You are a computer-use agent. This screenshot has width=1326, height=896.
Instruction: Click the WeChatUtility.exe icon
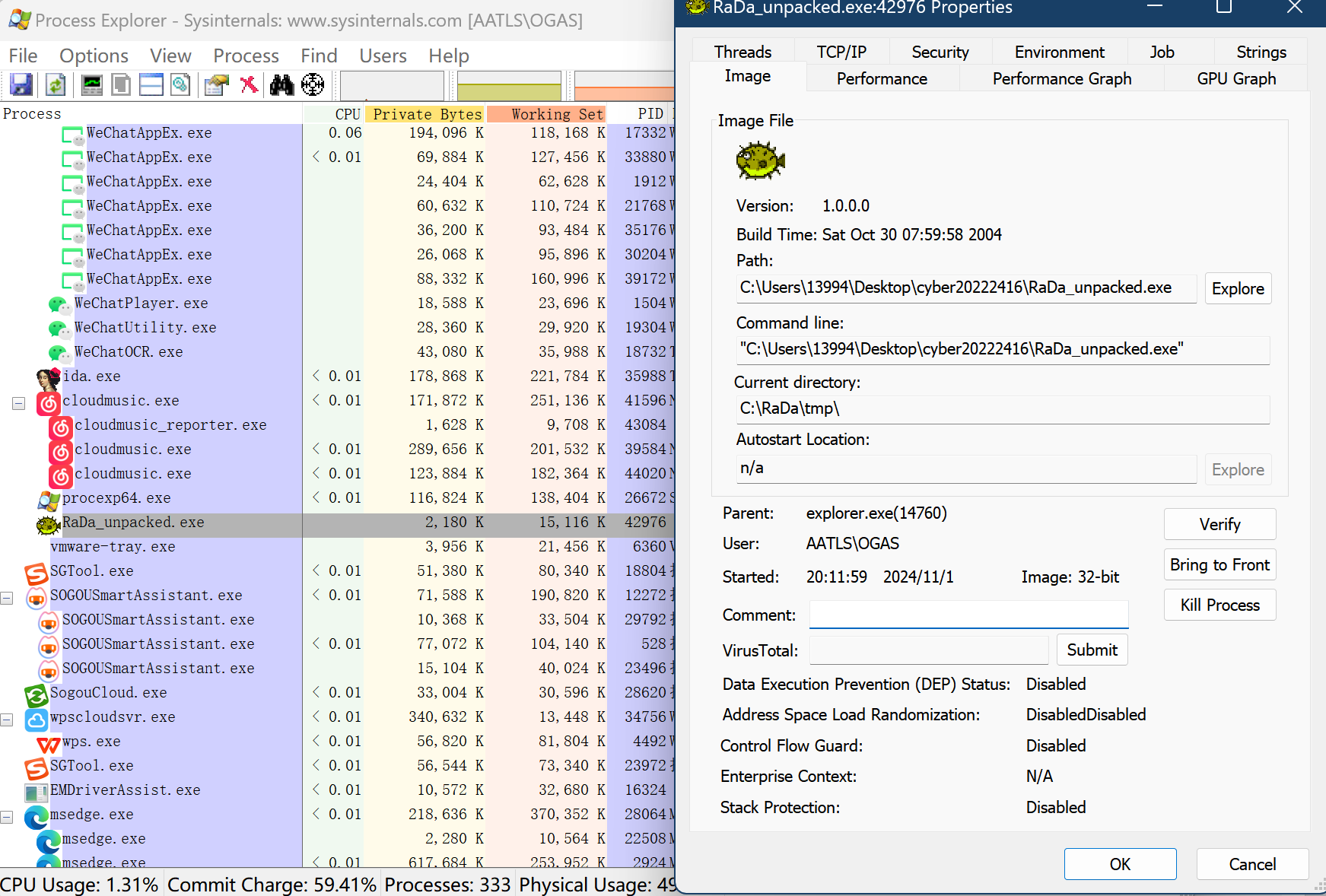pos(59,329)
